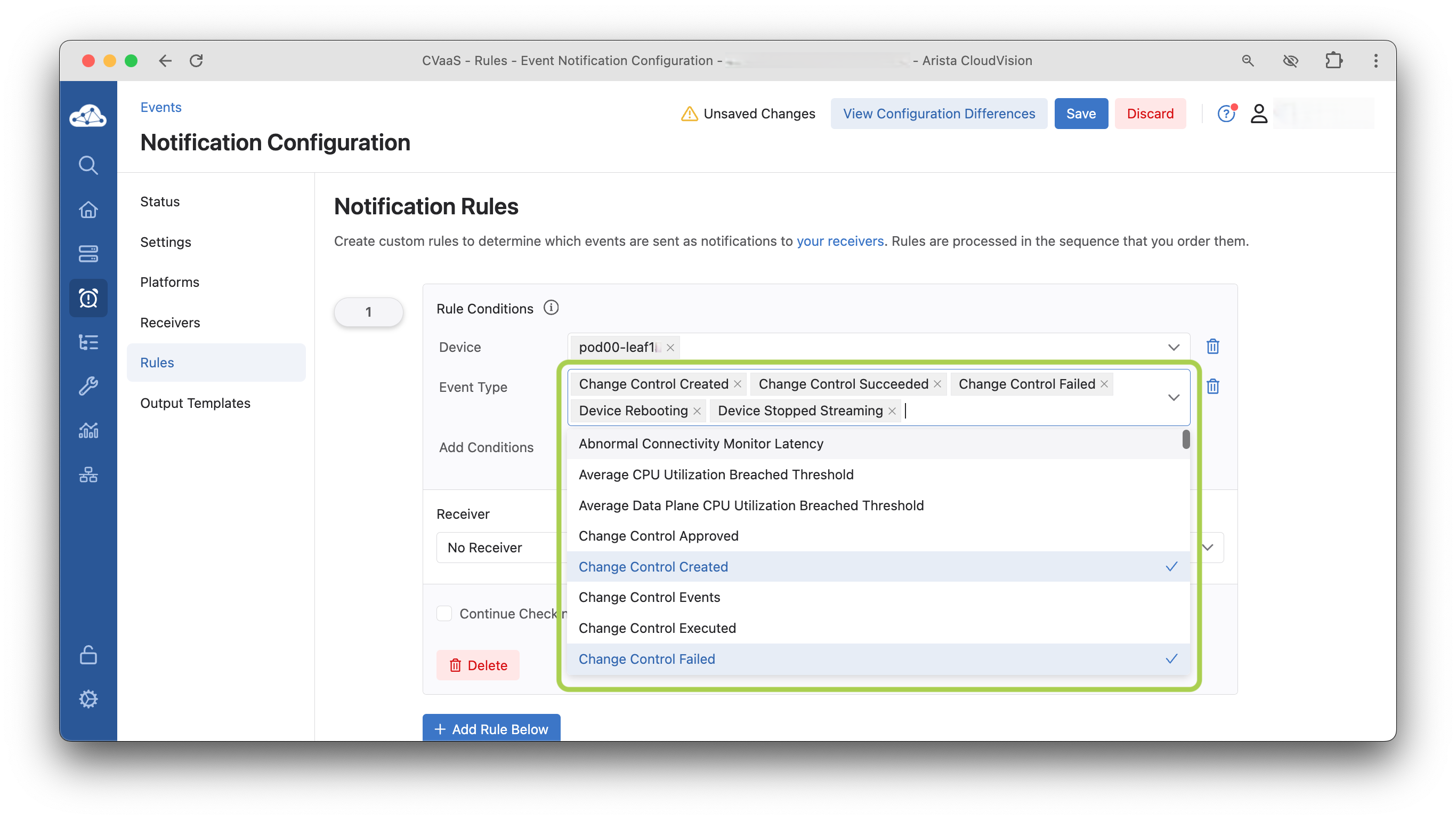Click the wrench Provisioning sidebar icon
This screenshot has width=1456, height=820.
click(x=88, y=386)
